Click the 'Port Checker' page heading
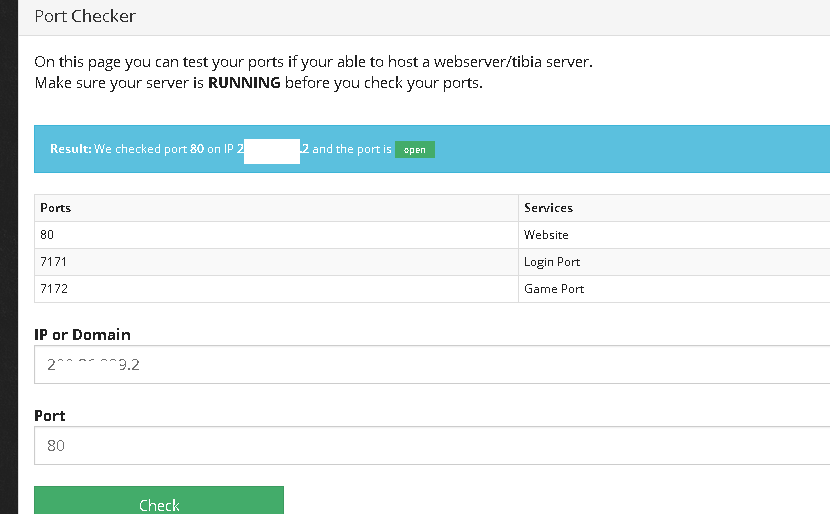Image resolution: width=830 pixels, height=514 pixels. coord(85,16)
